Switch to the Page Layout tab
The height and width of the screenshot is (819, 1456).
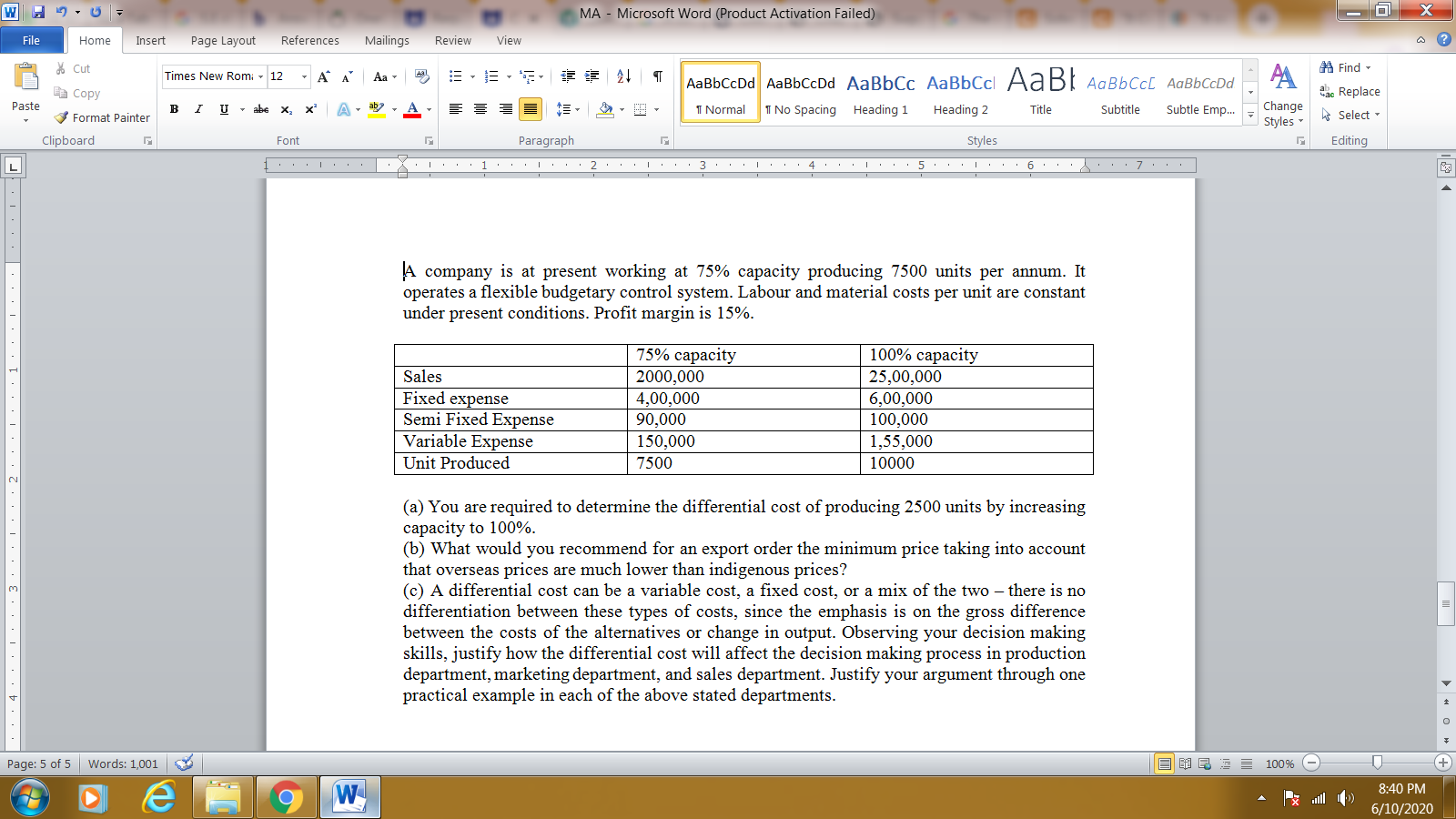[x=222, y=40]
